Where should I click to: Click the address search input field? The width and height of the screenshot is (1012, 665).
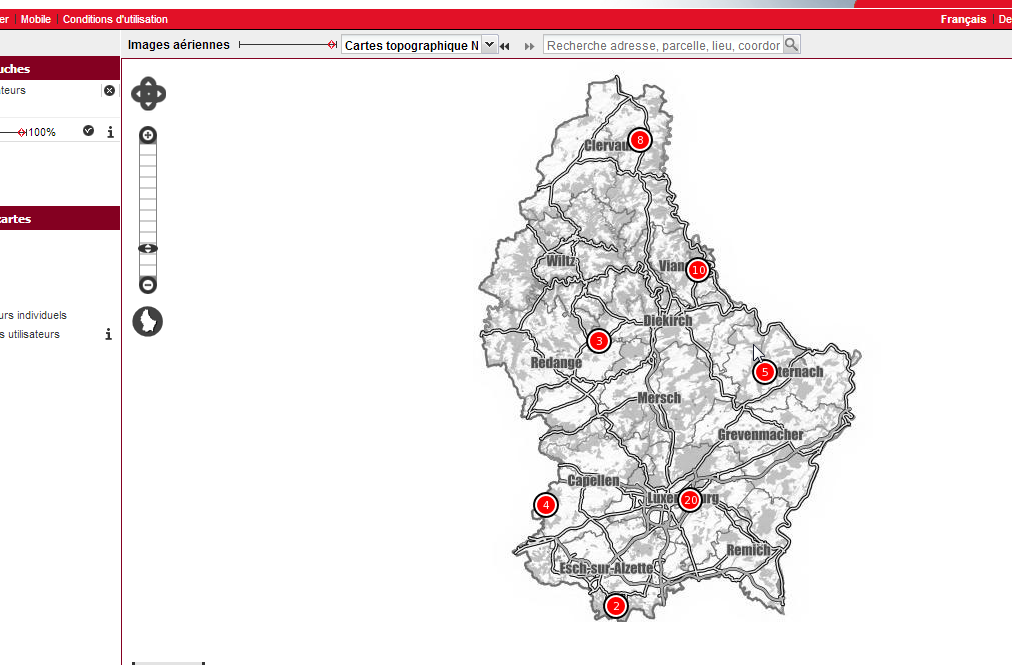pyautogui.click(x=663, y=45)
